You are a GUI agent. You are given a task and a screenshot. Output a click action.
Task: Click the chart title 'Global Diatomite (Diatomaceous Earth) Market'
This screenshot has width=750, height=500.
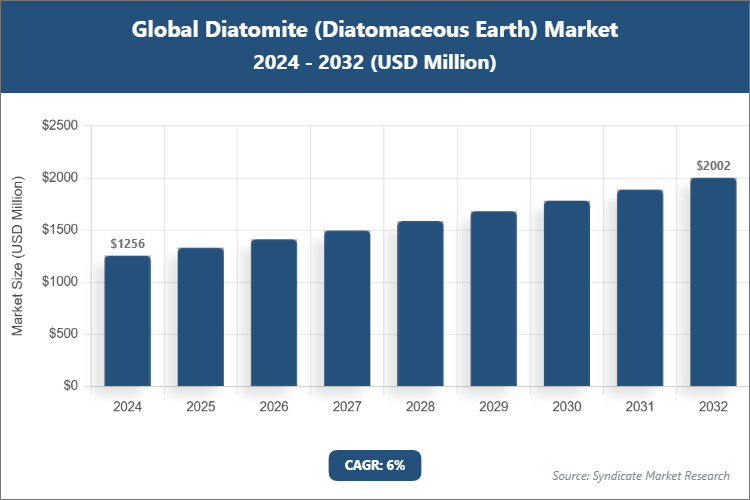click(375, 30)
